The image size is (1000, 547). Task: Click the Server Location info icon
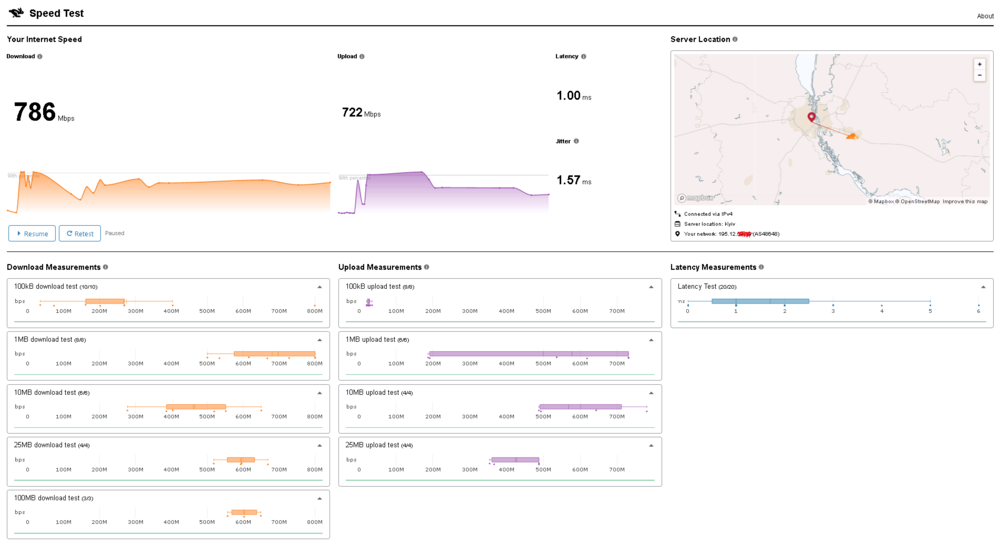point(735,40)
